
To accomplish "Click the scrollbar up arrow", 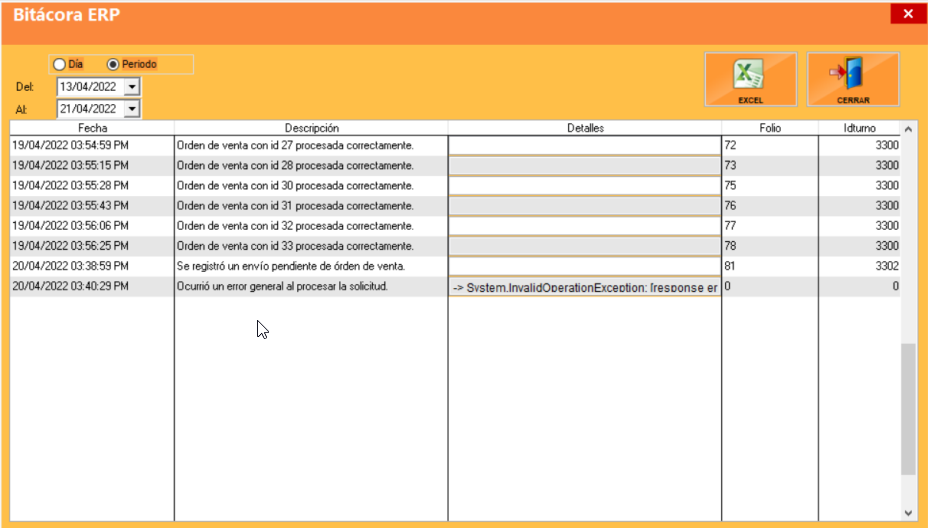I will [x=908, y=128].
